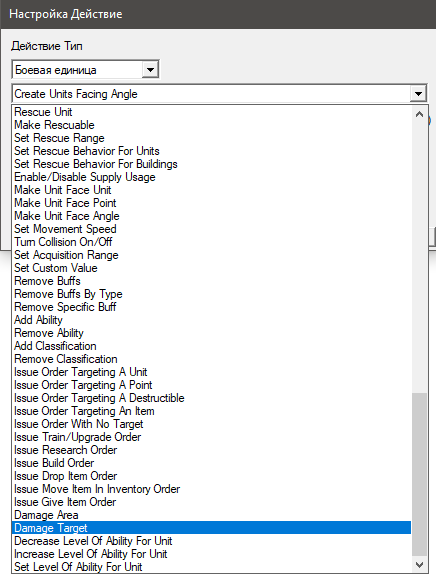436x586 pixels.
Task: Choose Issue Drop Item Order
Action: [x=211, y=476]
